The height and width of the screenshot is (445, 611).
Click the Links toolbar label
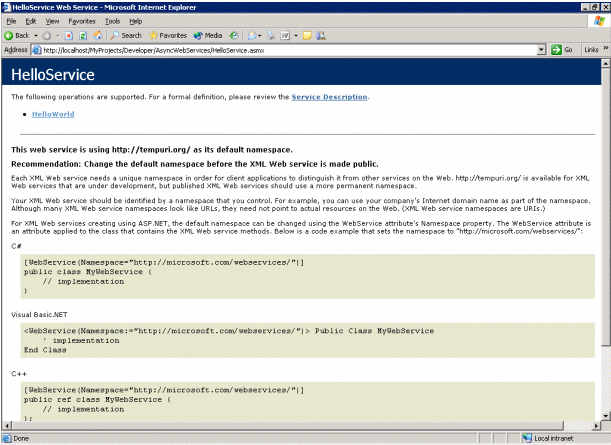click(591, 50)
